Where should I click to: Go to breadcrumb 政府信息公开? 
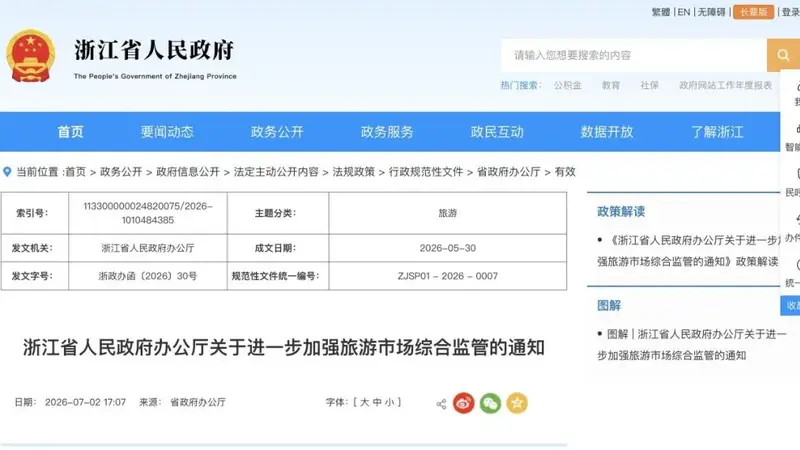pyautogui.click(x=188, y=172)
